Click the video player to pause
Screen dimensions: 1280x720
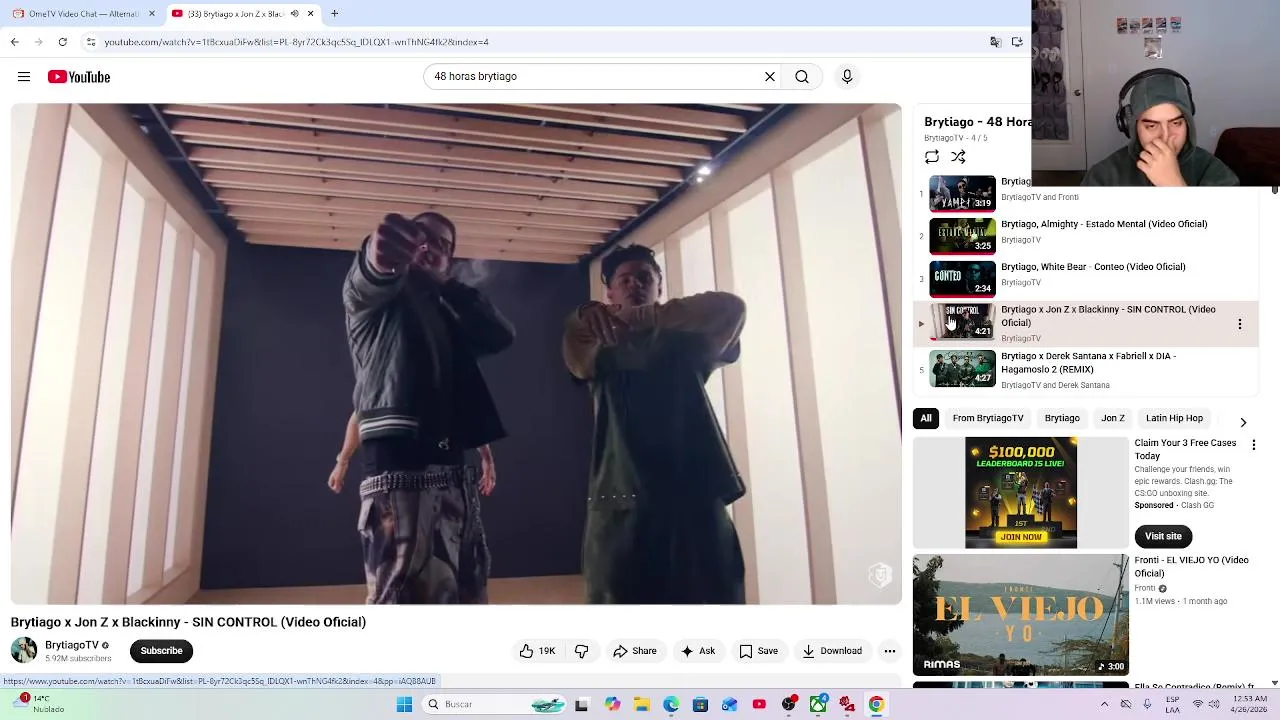click(x=456, y=354)
